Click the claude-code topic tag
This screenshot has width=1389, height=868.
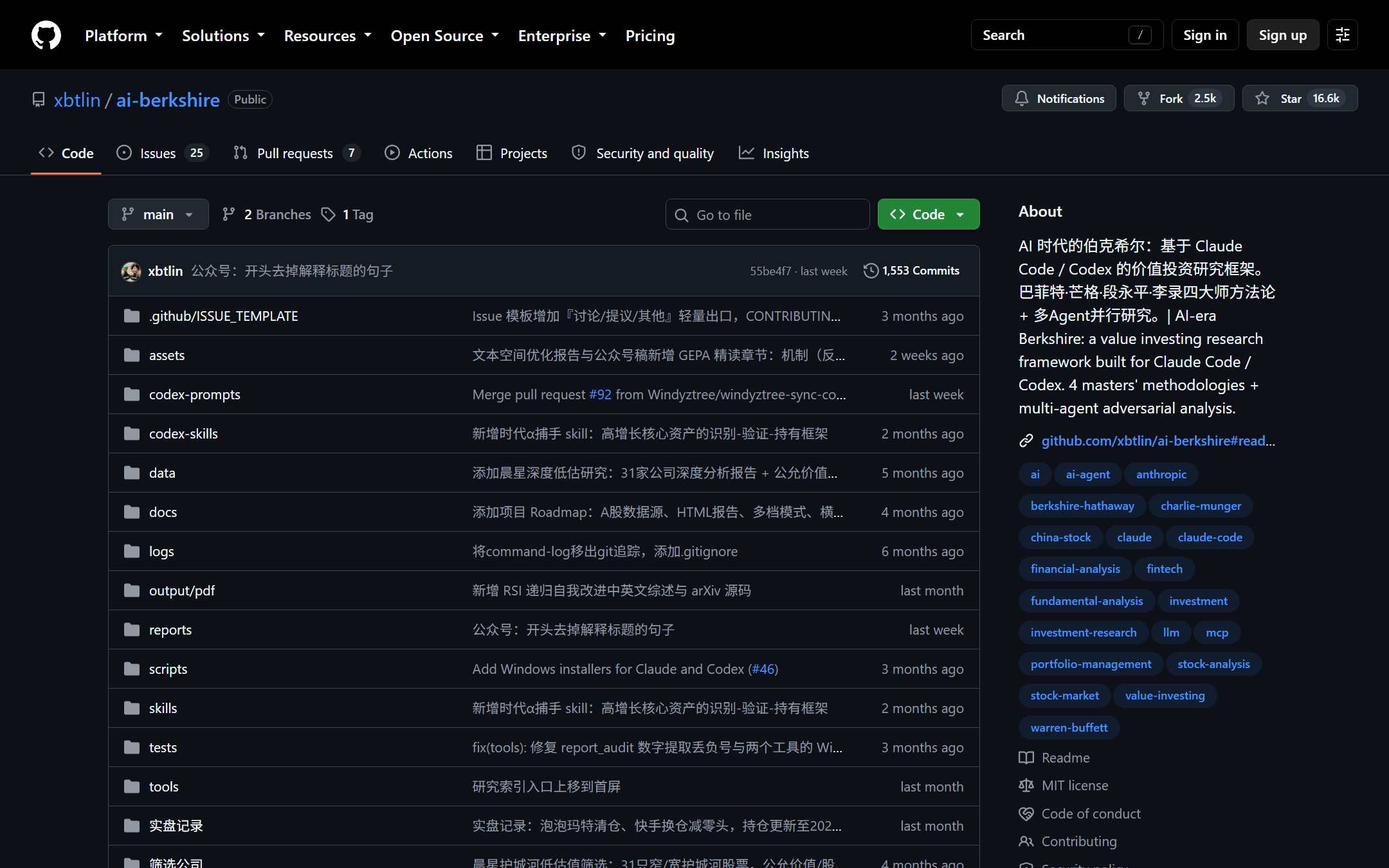[x=1210, y=537]
